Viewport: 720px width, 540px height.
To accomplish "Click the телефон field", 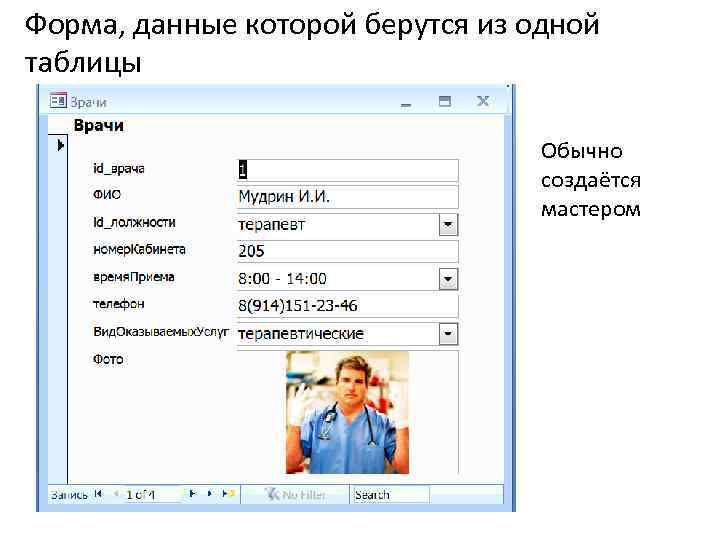I will click(347, 306).
